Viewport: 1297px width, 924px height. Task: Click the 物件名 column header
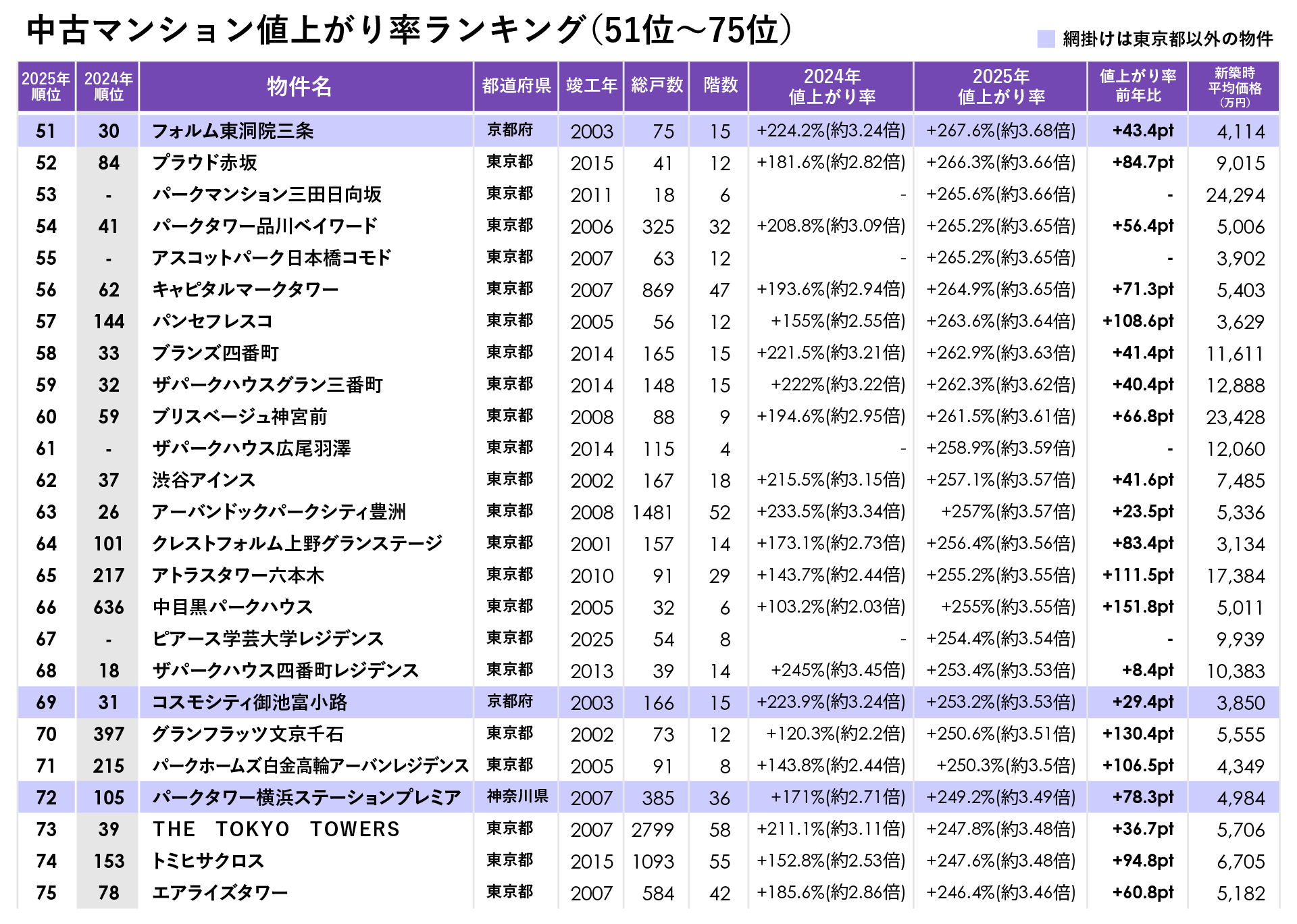pos(299,86)
